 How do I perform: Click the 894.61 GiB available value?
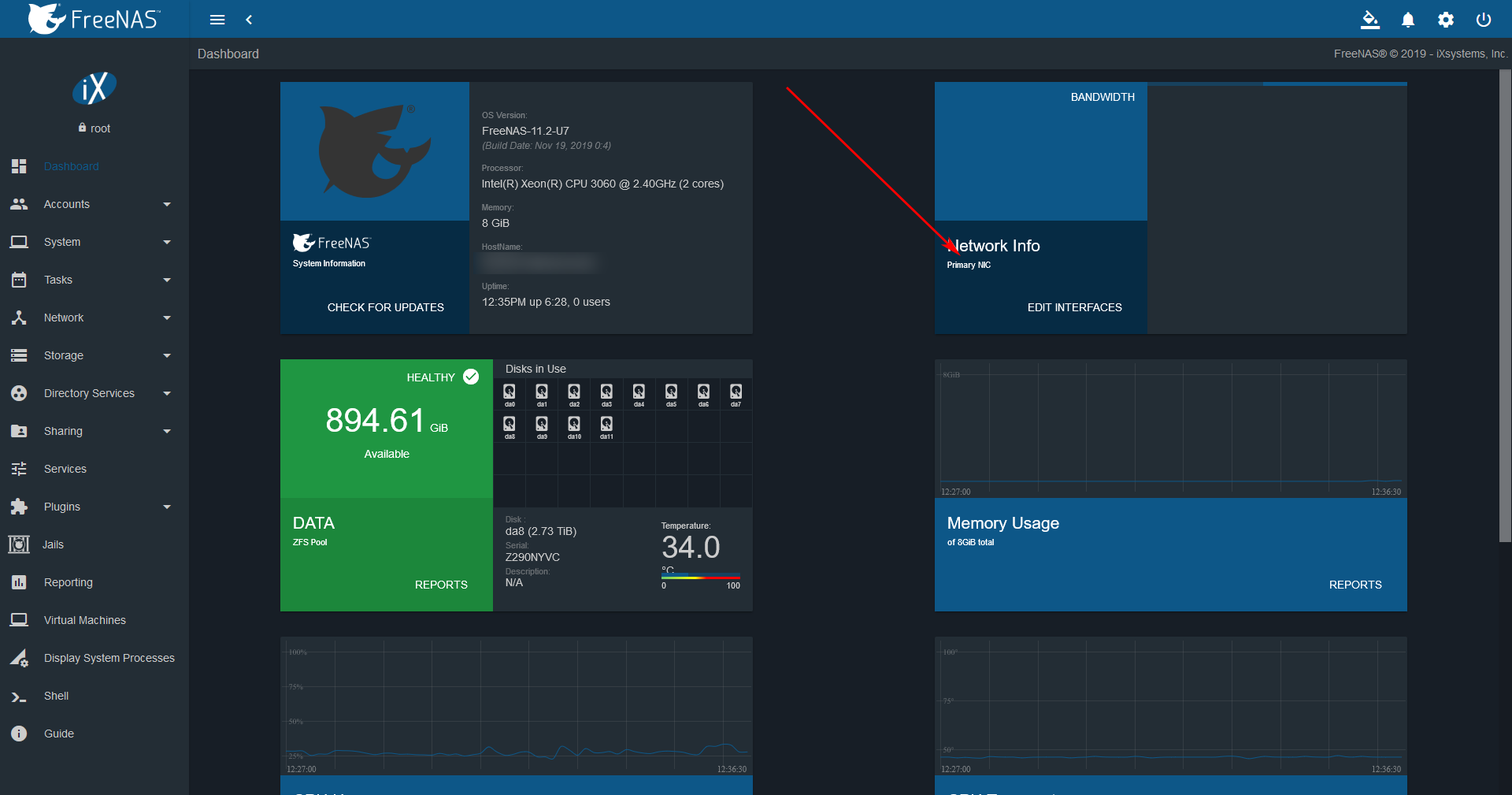(387, 421)
